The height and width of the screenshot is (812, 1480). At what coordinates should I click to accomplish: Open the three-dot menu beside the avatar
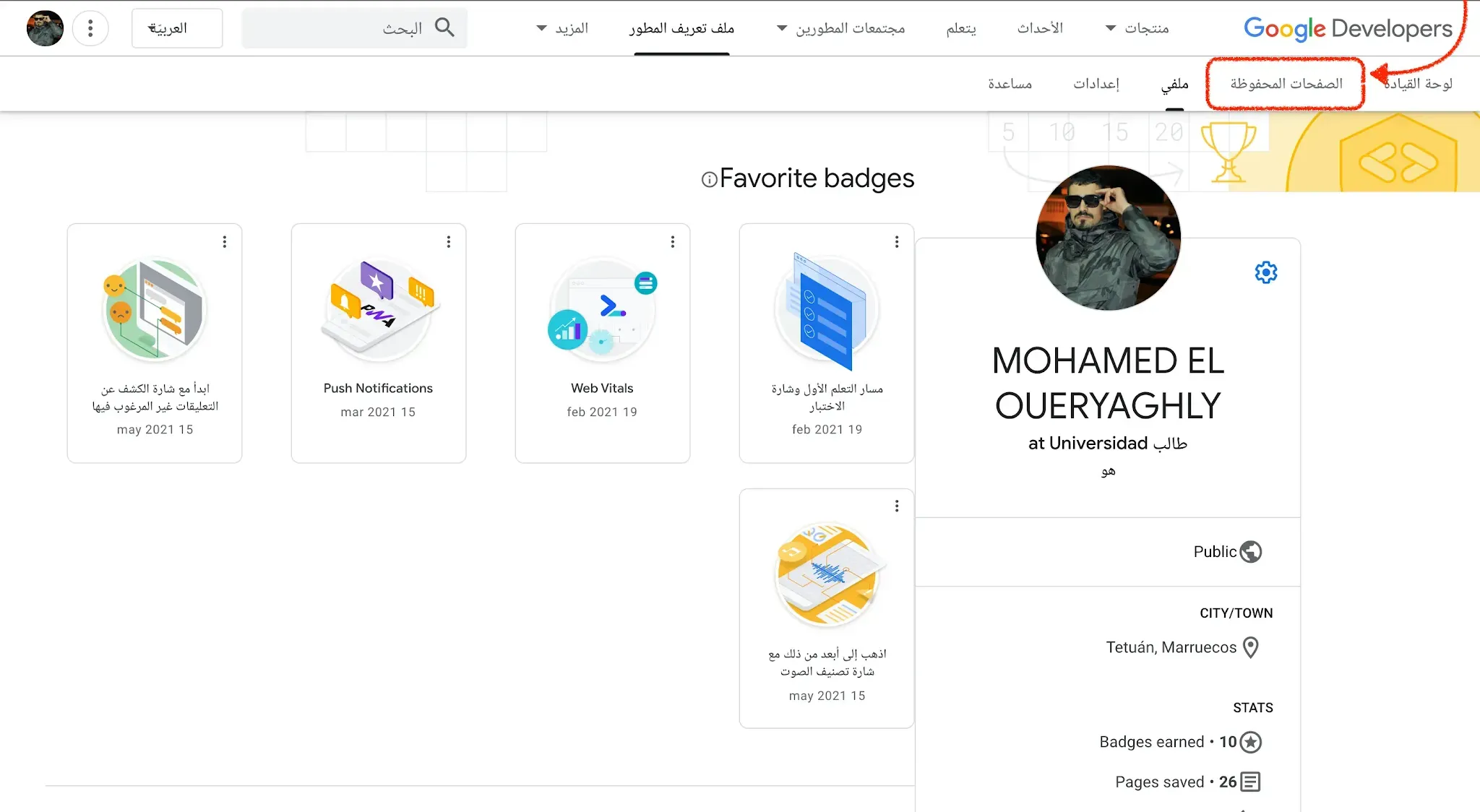point(90,28)
